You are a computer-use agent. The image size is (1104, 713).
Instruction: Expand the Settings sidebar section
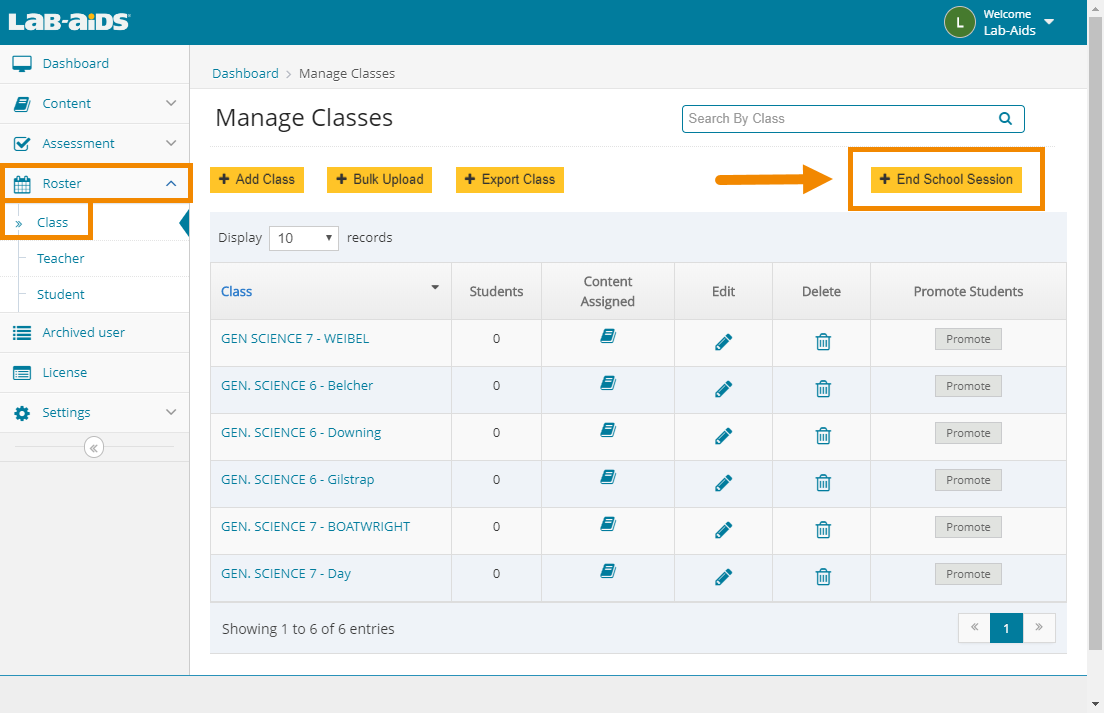click(94, 412)
